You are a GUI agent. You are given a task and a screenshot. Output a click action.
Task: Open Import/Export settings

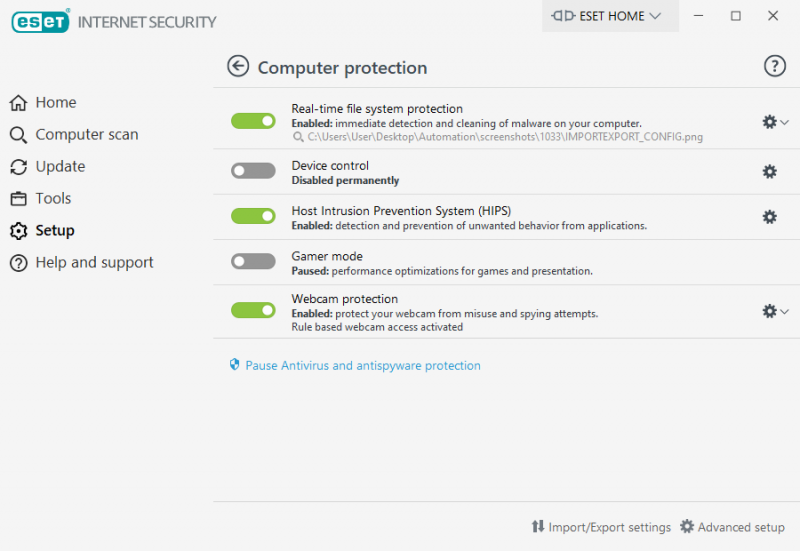tap(601, 527)
